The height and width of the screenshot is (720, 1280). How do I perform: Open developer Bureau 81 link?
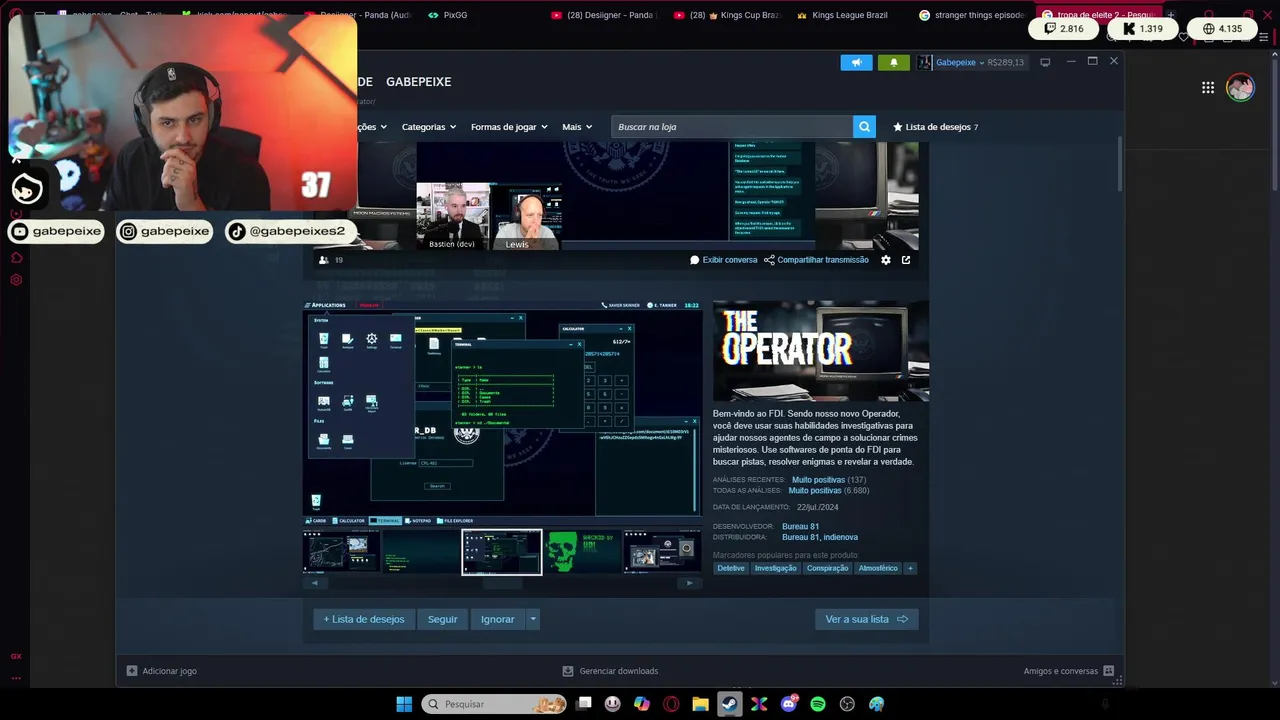[800, 527]
